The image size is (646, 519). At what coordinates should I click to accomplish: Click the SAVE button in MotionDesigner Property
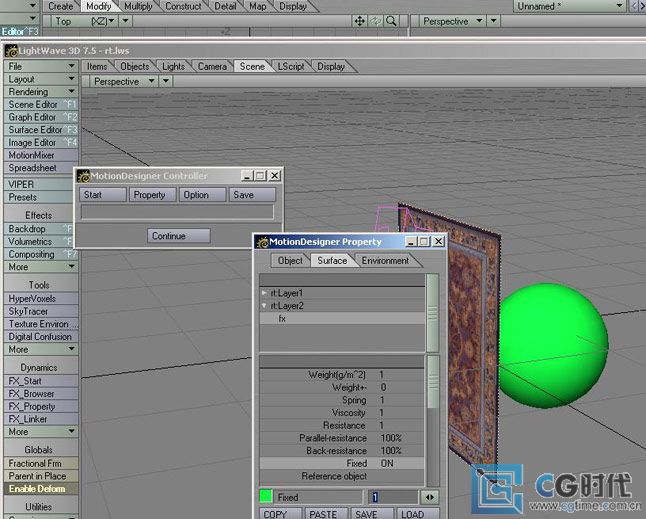click(372, 514)
